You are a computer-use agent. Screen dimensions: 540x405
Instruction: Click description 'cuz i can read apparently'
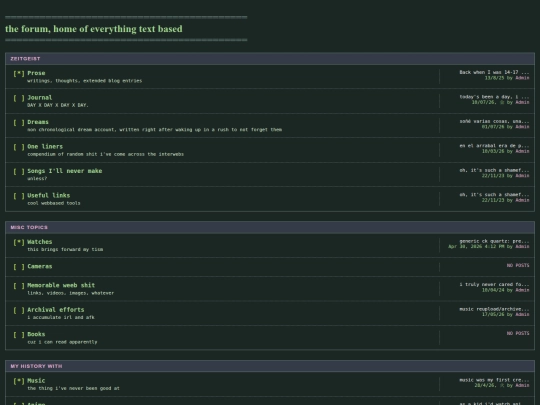[x=62, y=342]
